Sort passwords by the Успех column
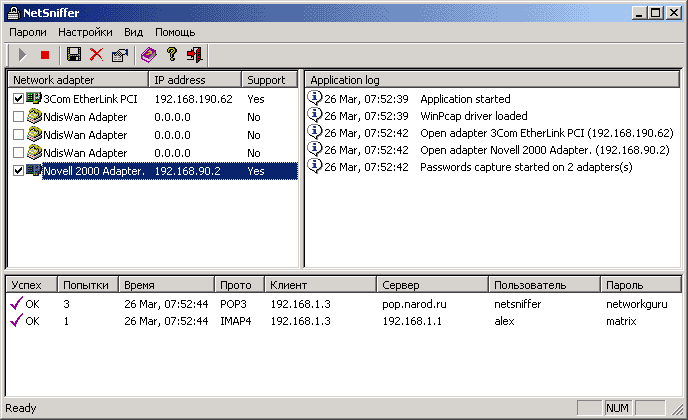Screen dimensions: 688x420 [x=32, y=285]
